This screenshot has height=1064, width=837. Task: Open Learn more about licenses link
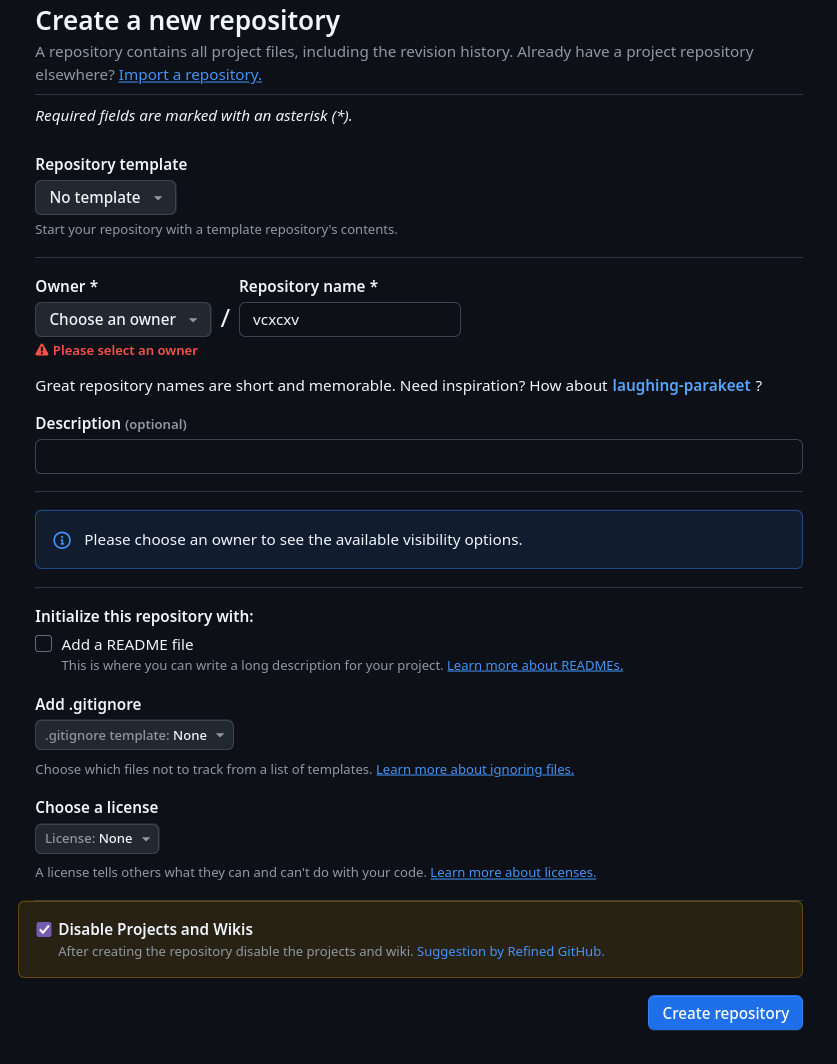tap(513, 873)
